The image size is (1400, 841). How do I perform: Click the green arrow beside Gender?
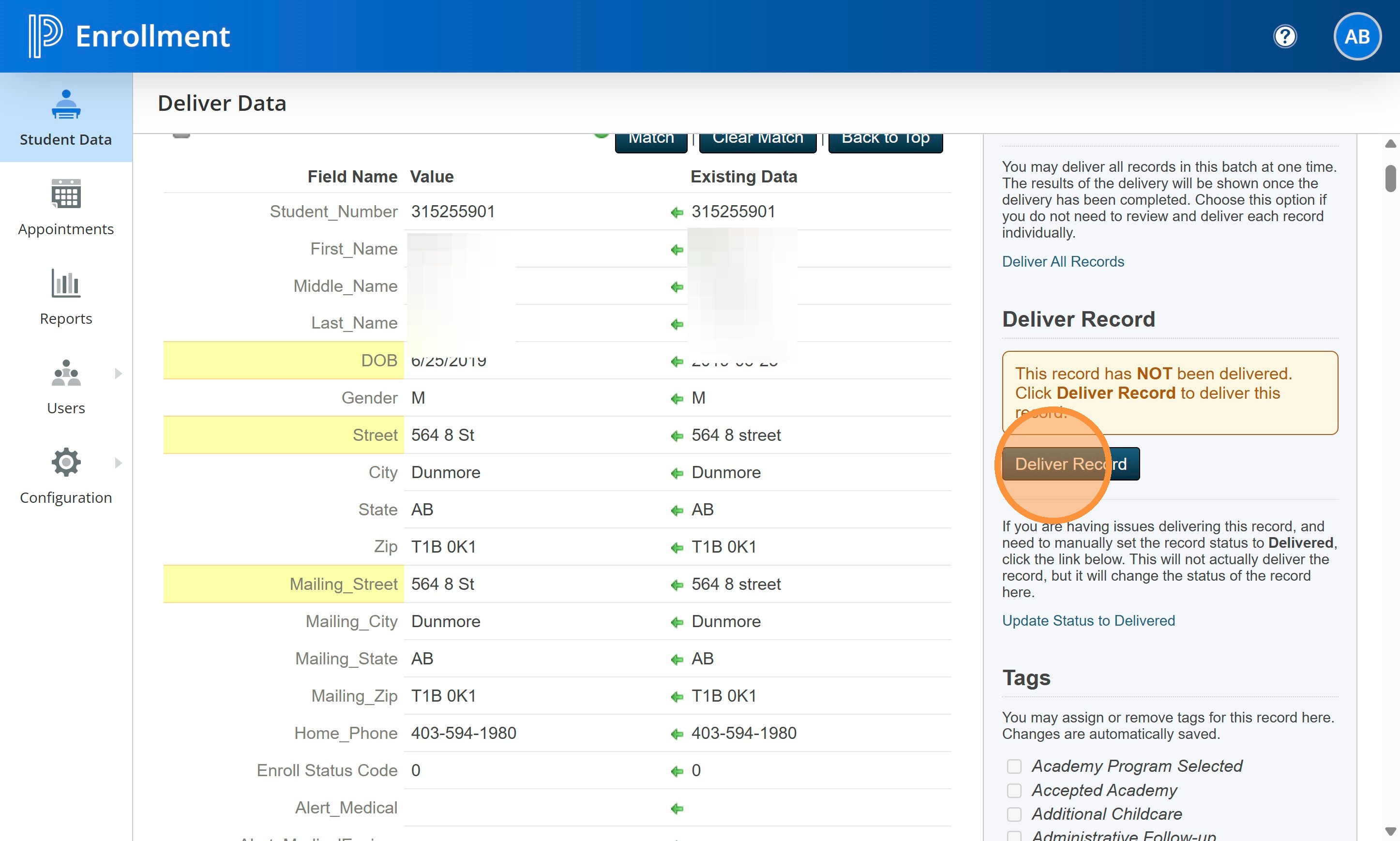click(677, 399)
